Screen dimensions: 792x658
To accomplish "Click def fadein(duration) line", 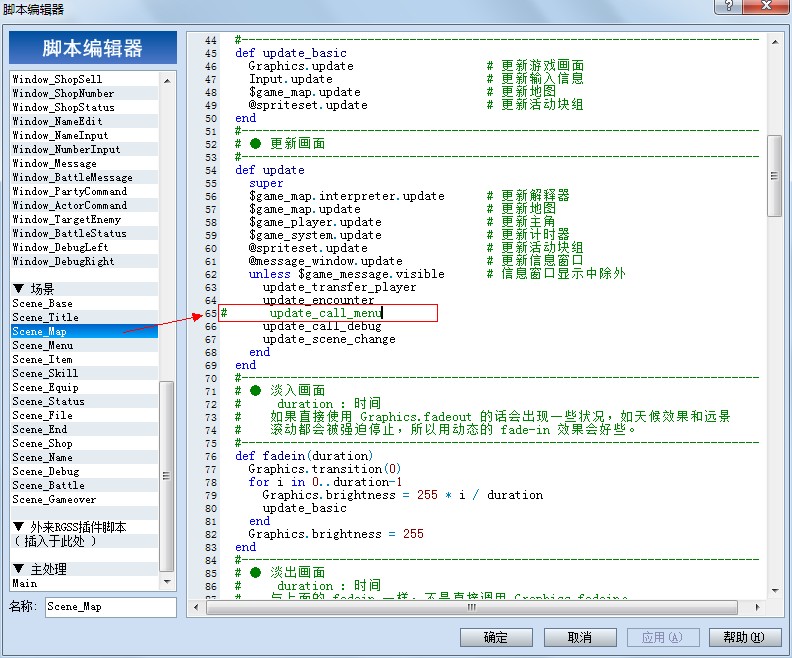I will (304, 456).
